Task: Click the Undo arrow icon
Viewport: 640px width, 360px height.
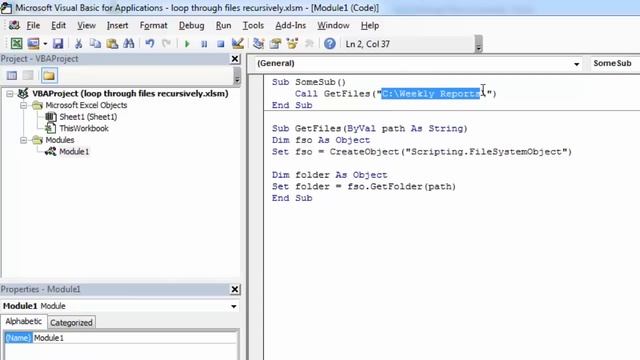Action: coord(150,44)
